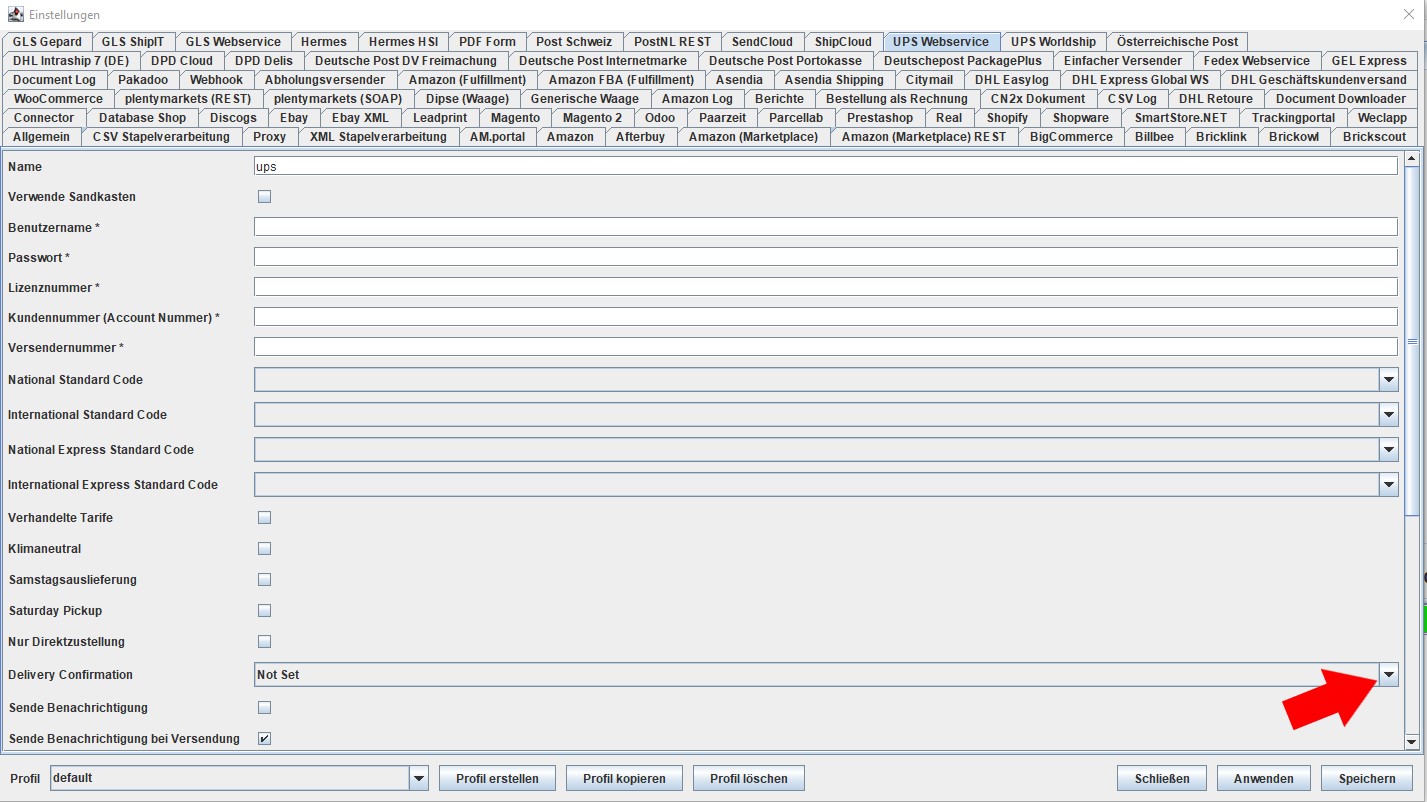Uncheck Sende Benachrichtigung bei Versendung

tap(265, 739)
